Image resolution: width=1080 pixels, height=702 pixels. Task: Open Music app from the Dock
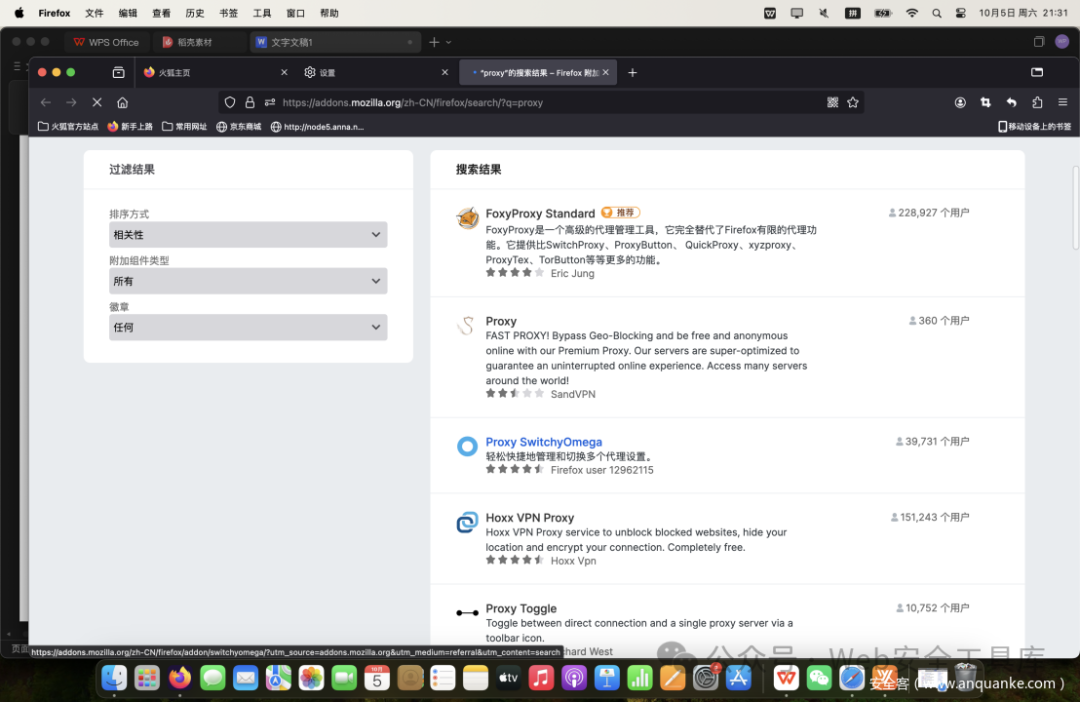pos(541,678)
